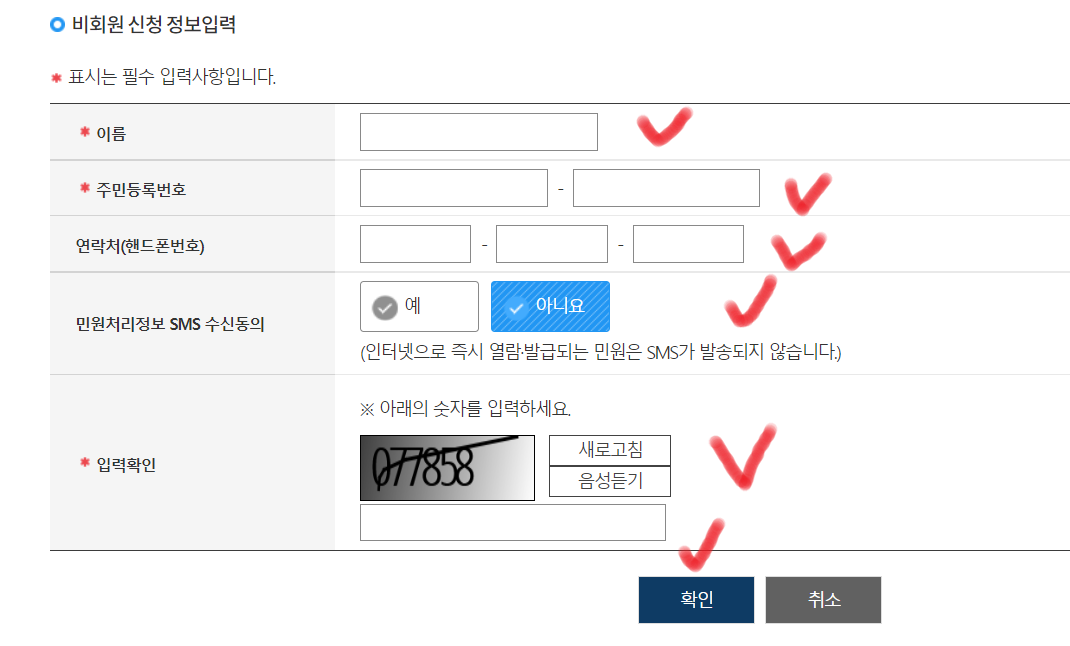Select 아니요 for SMS 수신동의
The height and width of the screenshot is (646, 1070).
(x=550, y=306)
